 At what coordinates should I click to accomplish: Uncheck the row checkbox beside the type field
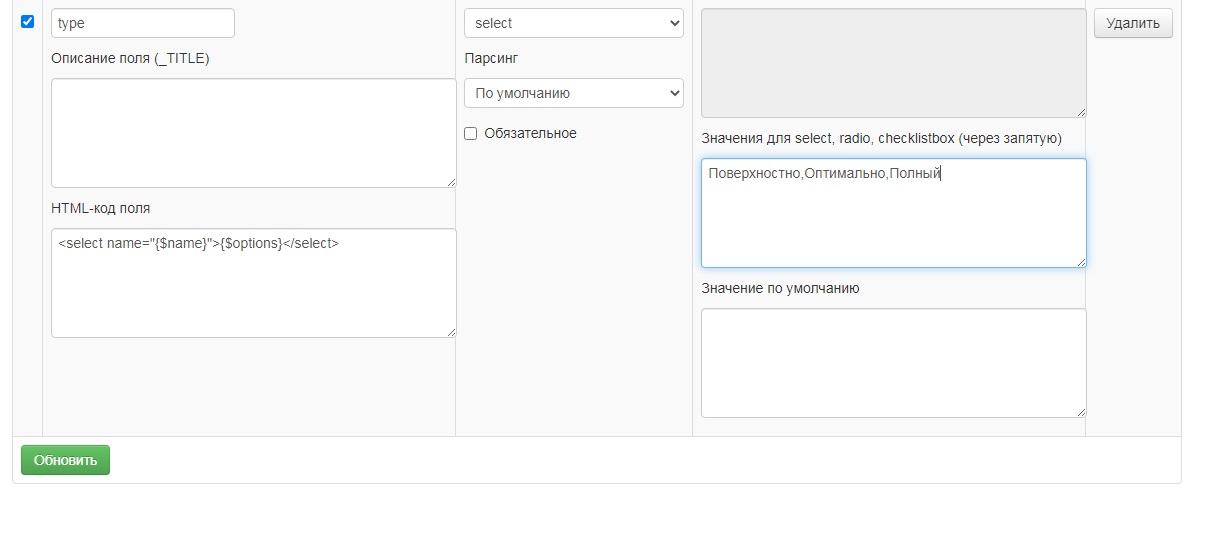(27, 21)
